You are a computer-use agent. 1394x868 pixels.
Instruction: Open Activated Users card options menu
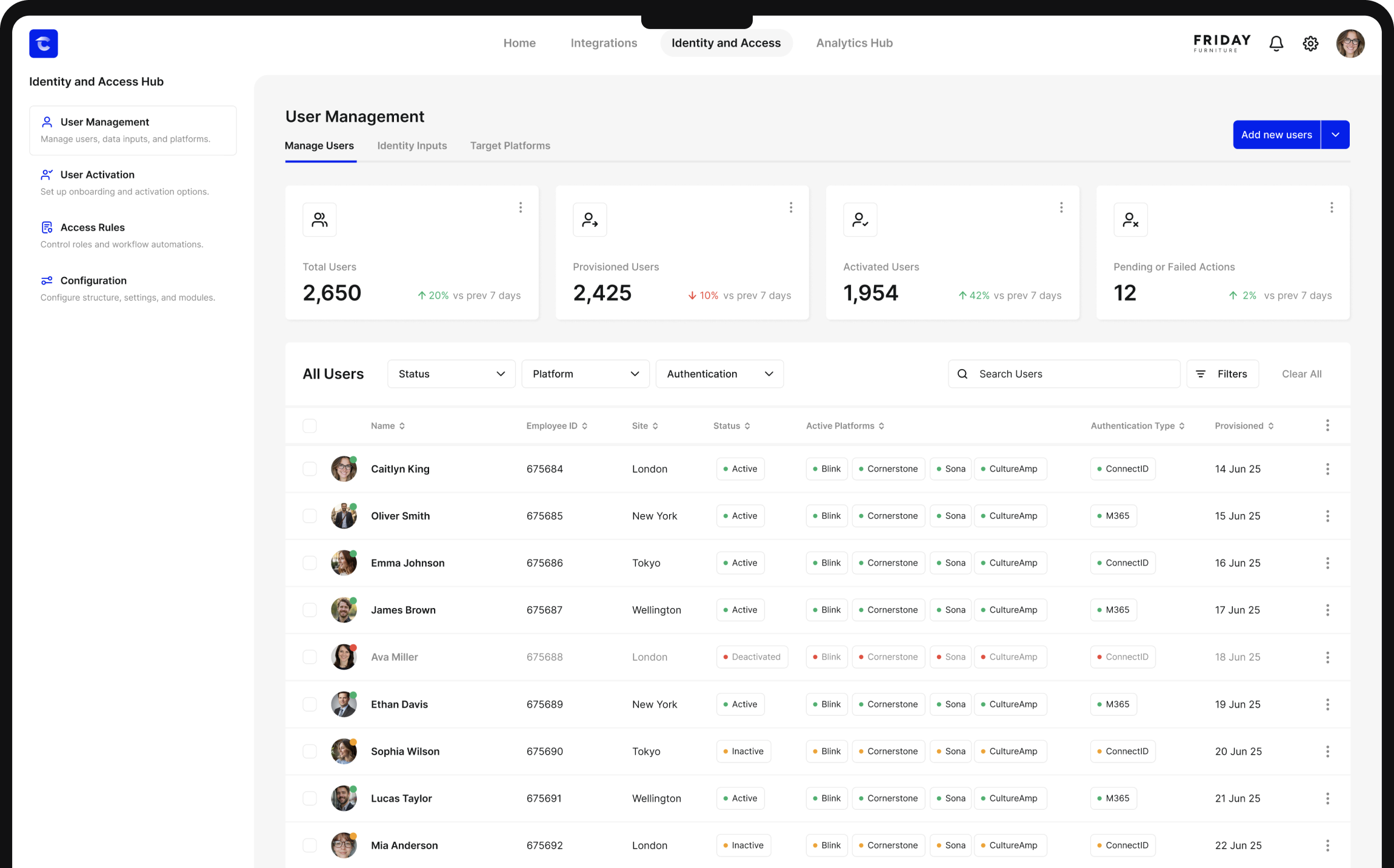(x=1061, y=208)
